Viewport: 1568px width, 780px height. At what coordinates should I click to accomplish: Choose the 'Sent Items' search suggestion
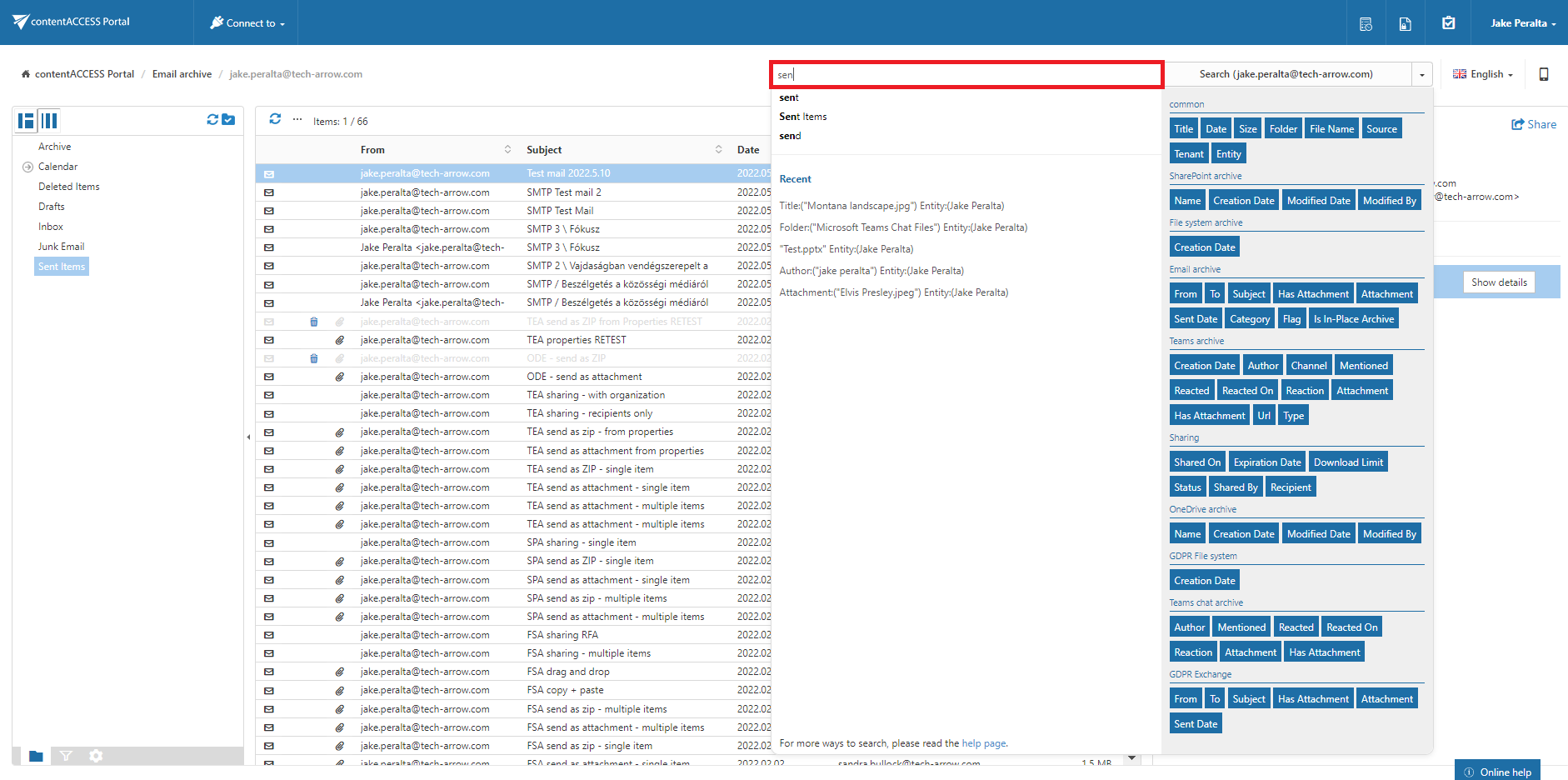[803, 117]
